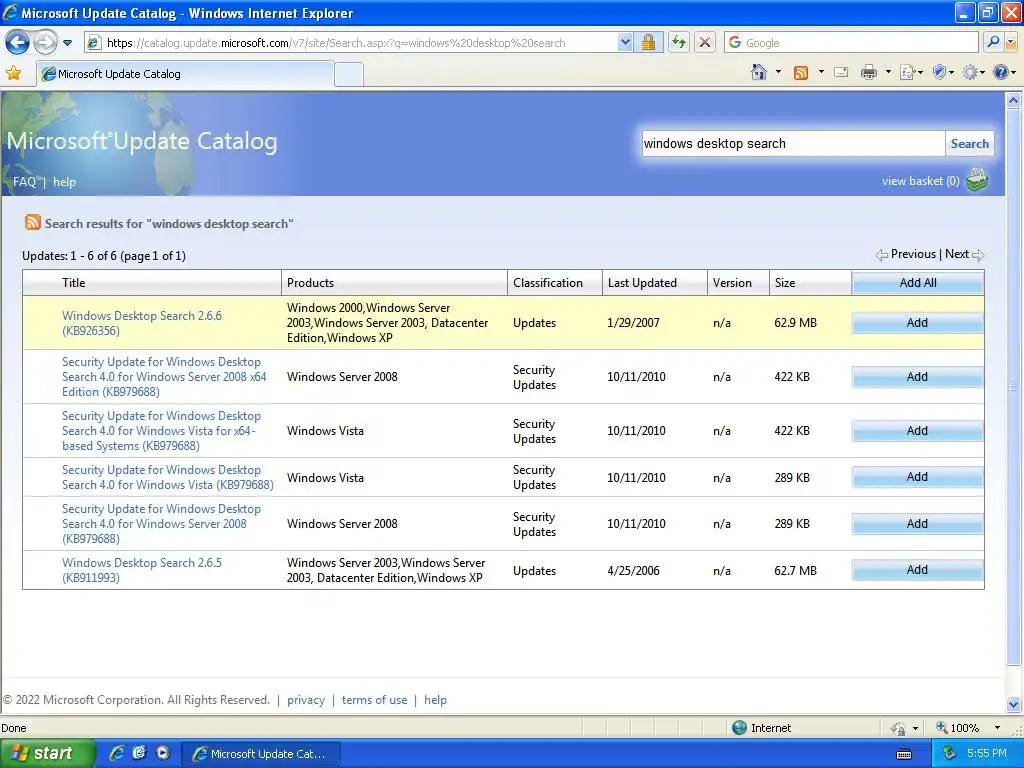Open Security Update for Vista x64-based Systems link
1024x768 pixels.
pyautogui.click(x=161, y=431)
